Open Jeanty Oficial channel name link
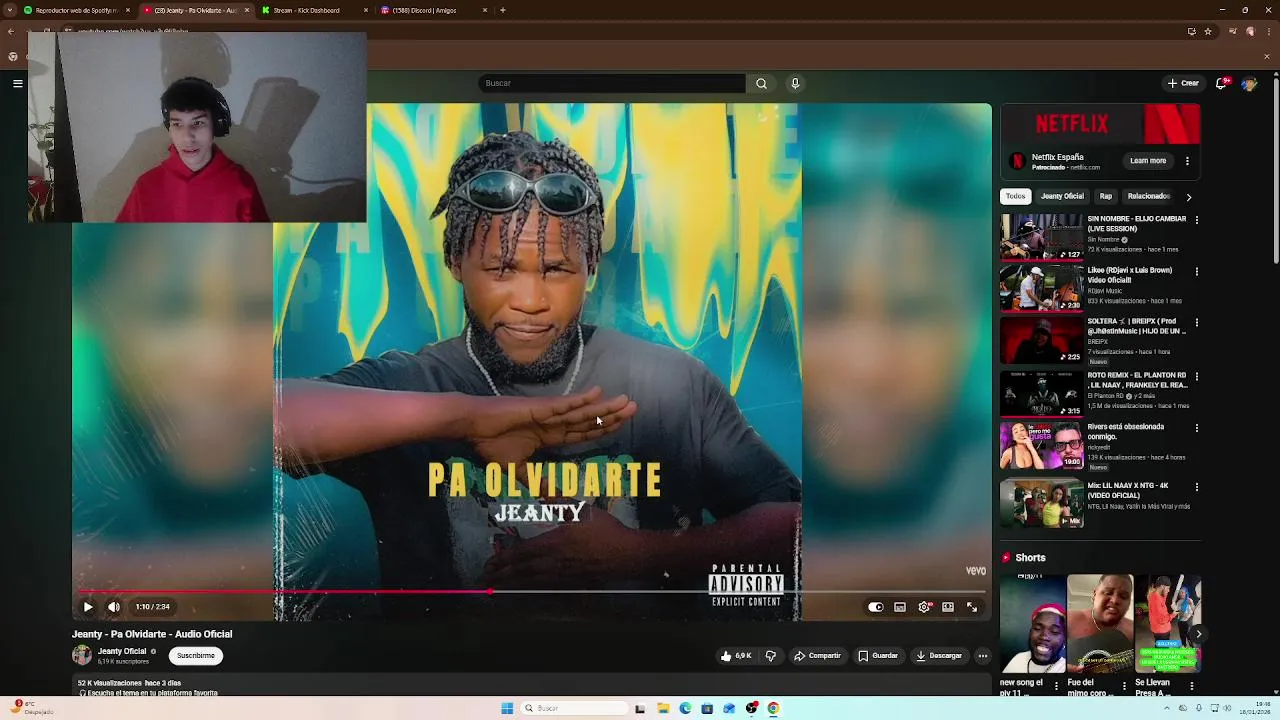1280x720 pixels. coord(122,651)
